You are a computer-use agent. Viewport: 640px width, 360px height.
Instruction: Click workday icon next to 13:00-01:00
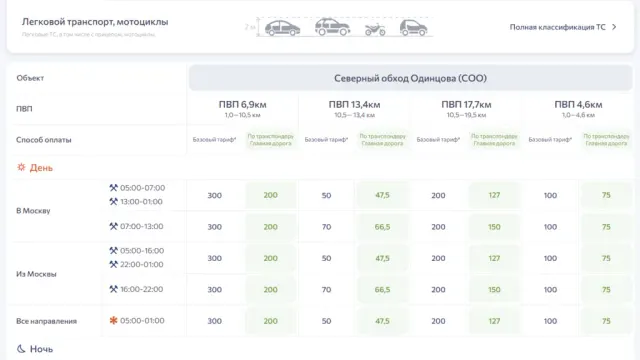click(113, 202)
